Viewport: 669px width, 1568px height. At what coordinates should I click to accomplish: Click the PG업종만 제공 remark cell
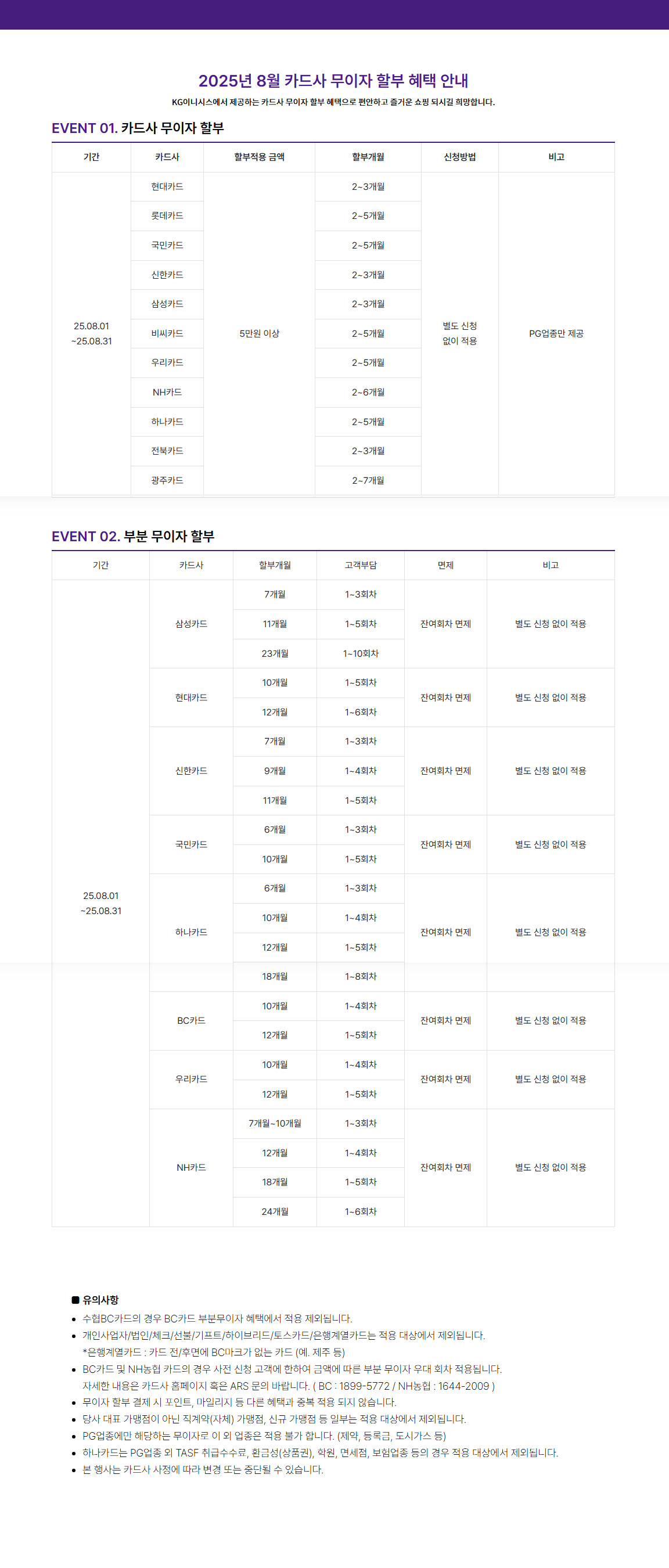556,333
